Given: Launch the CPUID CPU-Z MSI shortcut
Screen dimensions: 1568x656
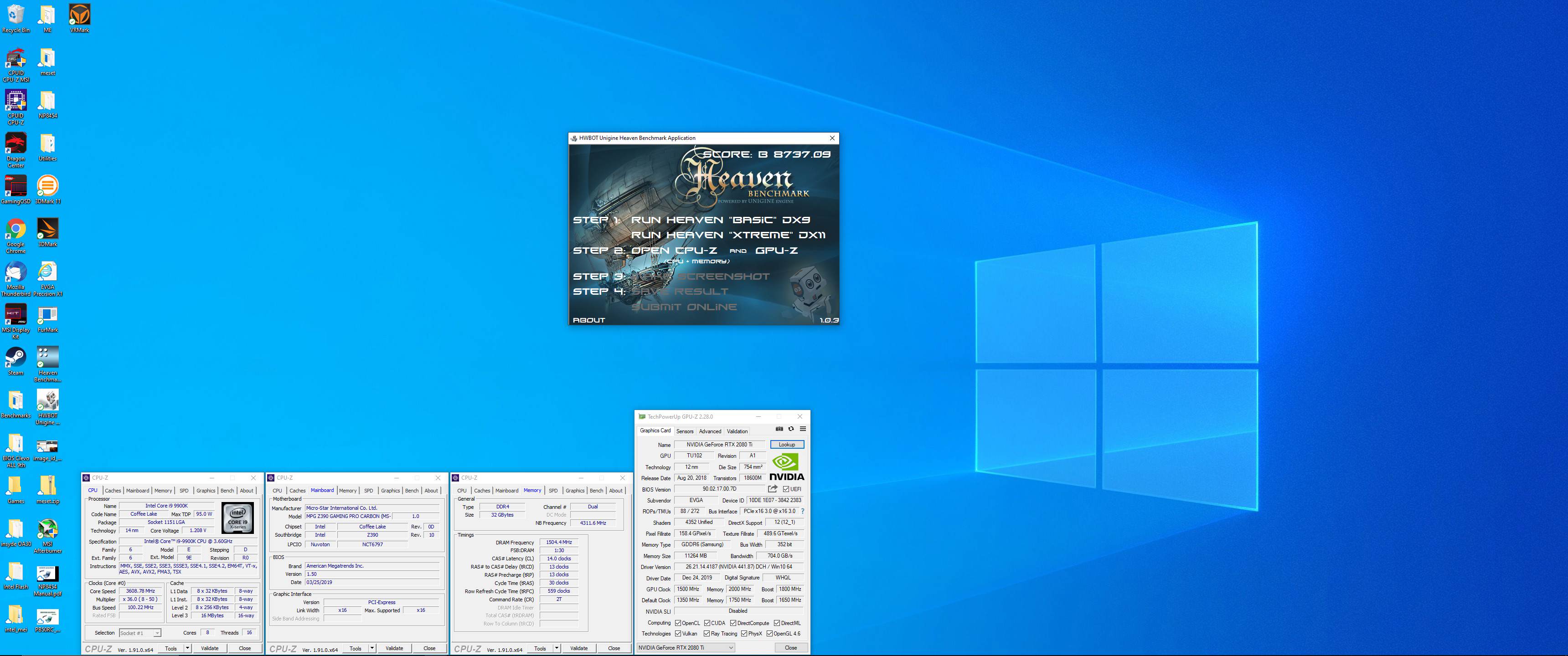Looking at the screenshot, I should point(16,65).
